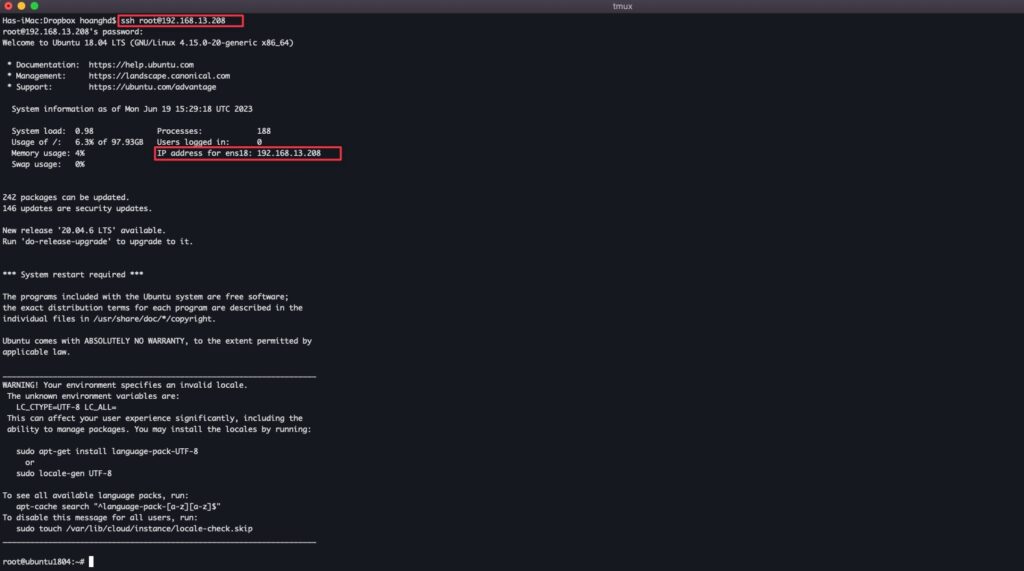Screen dimensions: 1024x571
Task: Click the Memory usage 4% text
Action: tap(48, 154)
